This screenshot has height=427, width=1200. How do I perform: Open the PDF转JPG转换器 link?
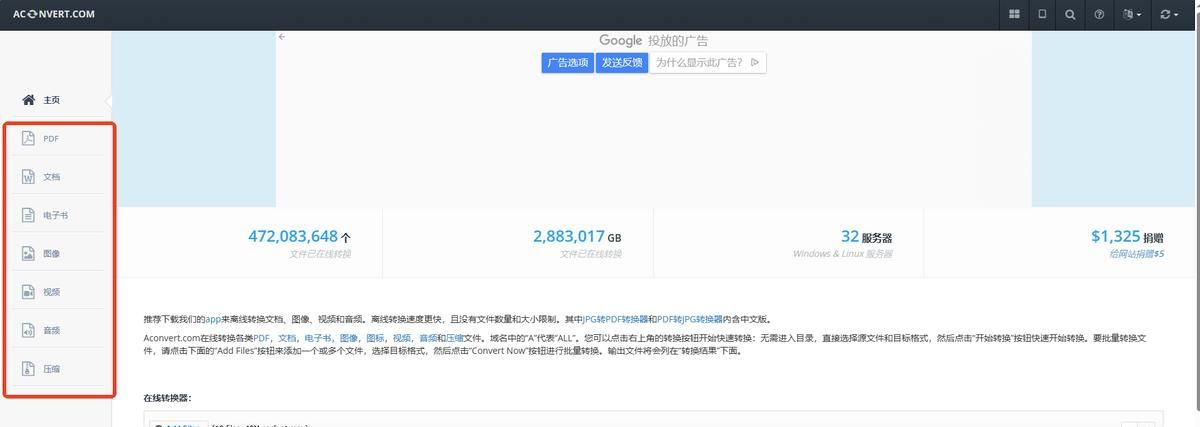coord(689,318)
